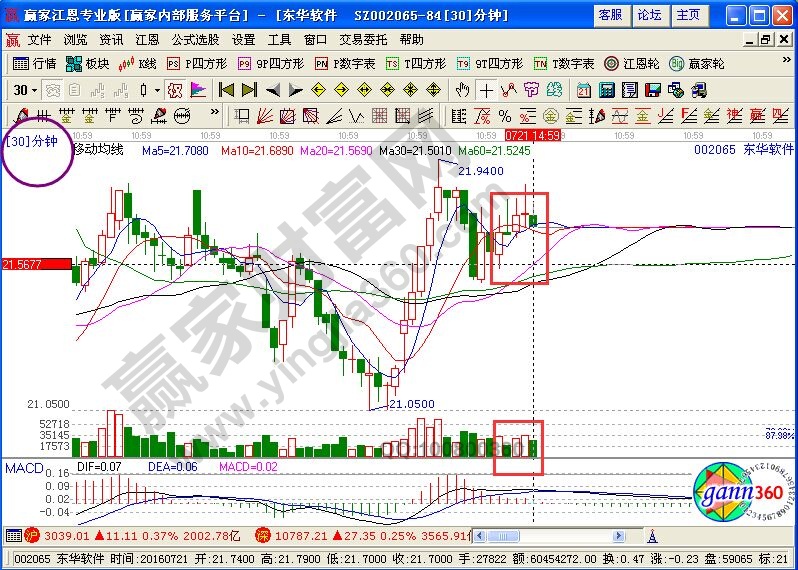Toggle the crosshair cursor mode
Image resolution: width=798 pixels, height=570 pixels.
[x=486, y=90]
